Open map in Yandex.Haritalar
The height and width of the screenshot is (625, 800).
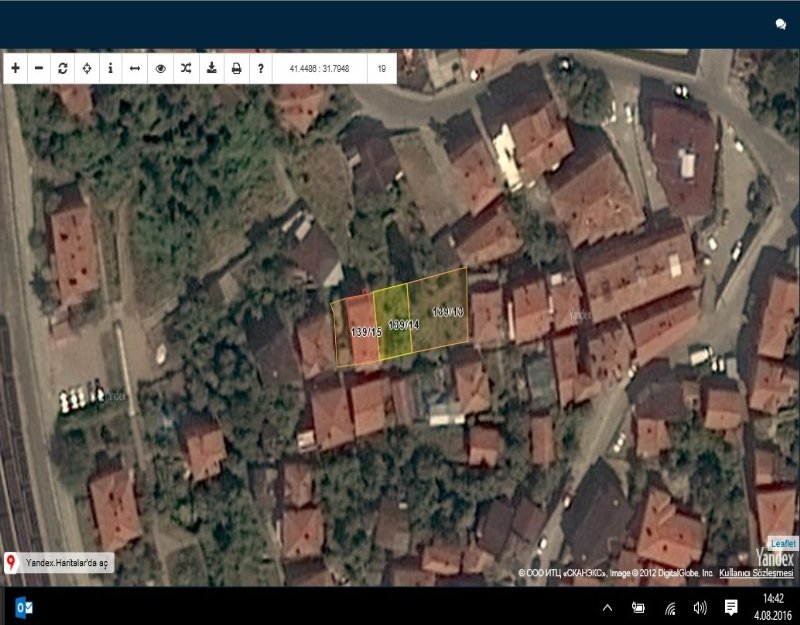tap(68, 563)
